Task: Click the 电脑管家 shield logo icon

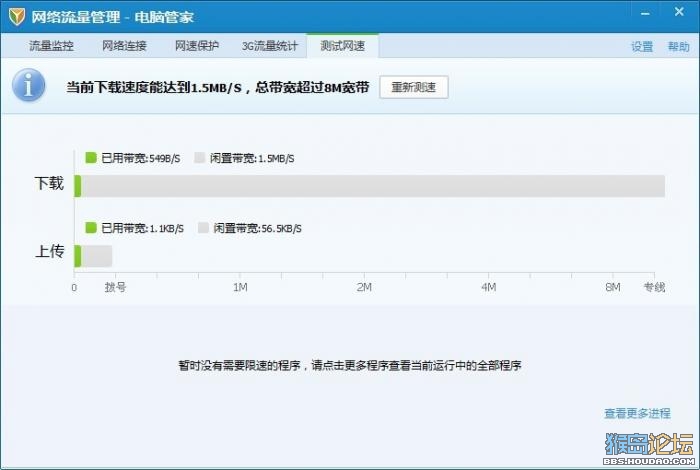Action: [x=17, y=17]
